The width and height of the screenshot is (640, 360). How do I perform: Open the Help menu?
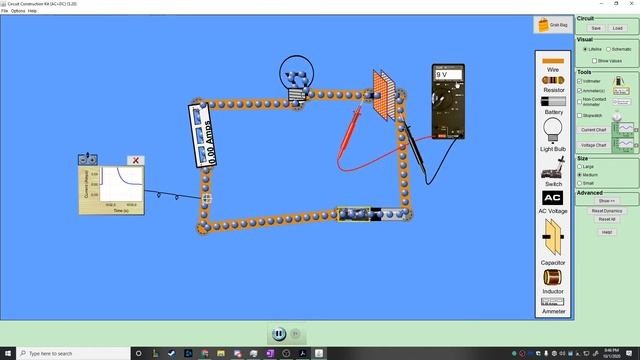click(32, 11)
